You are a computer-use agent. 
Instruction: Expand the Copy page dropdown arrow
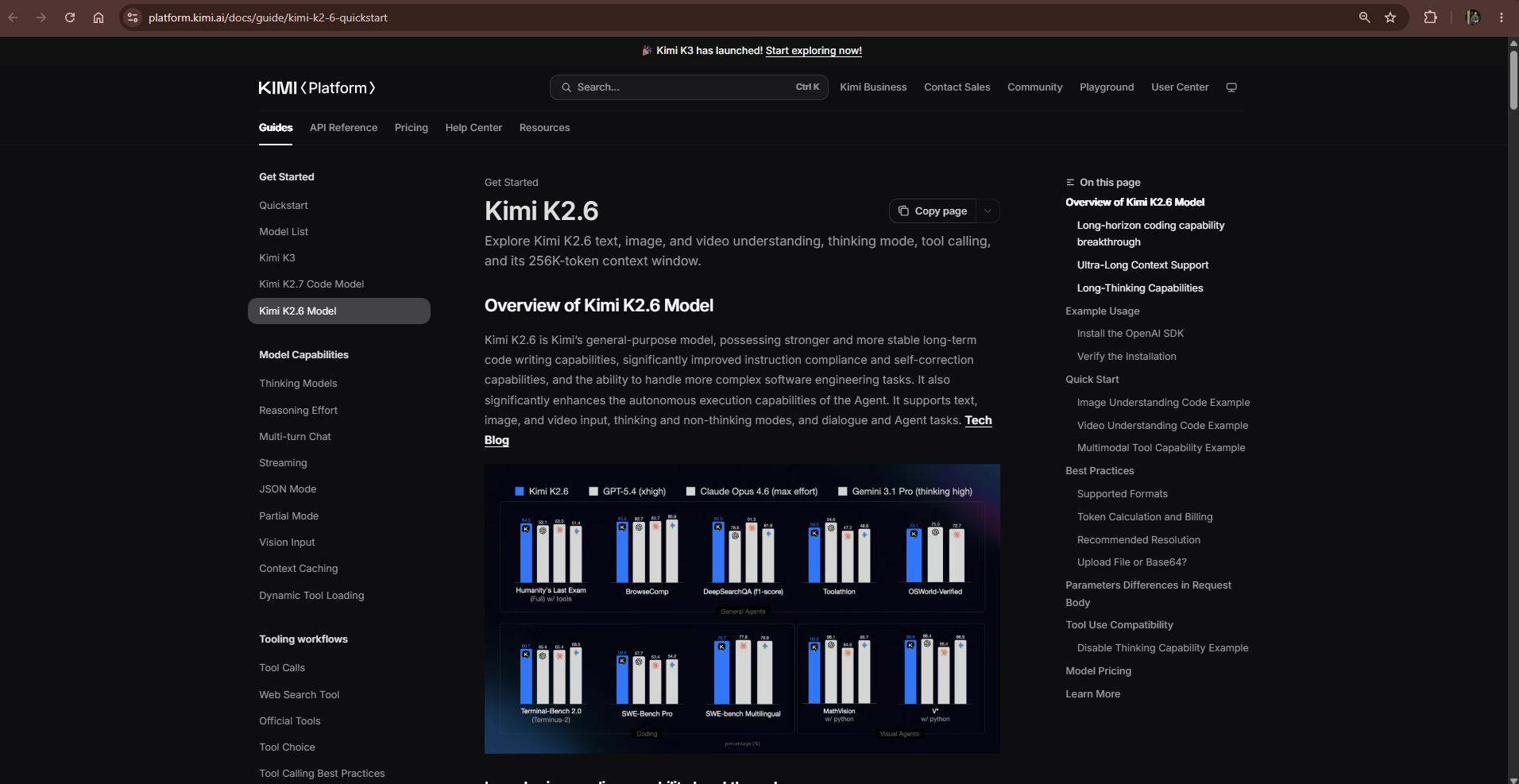pos(988,210)
